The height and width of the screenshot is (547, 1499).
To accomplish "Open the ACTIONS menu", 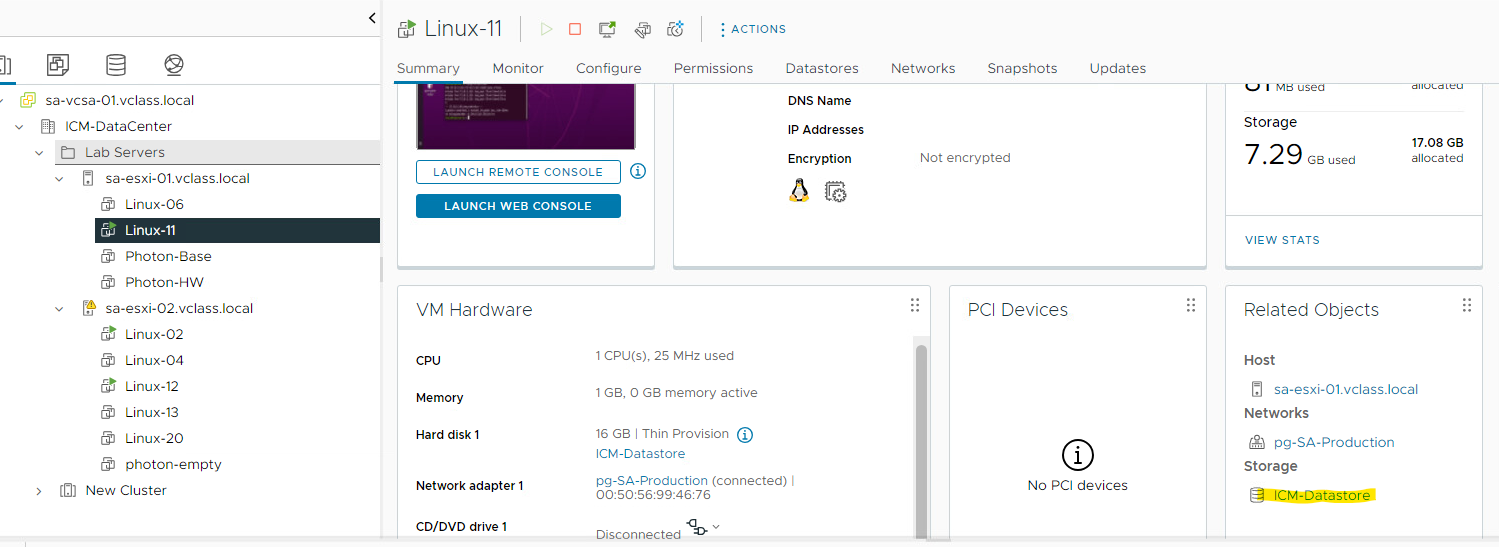I will (x=753, y=29).
